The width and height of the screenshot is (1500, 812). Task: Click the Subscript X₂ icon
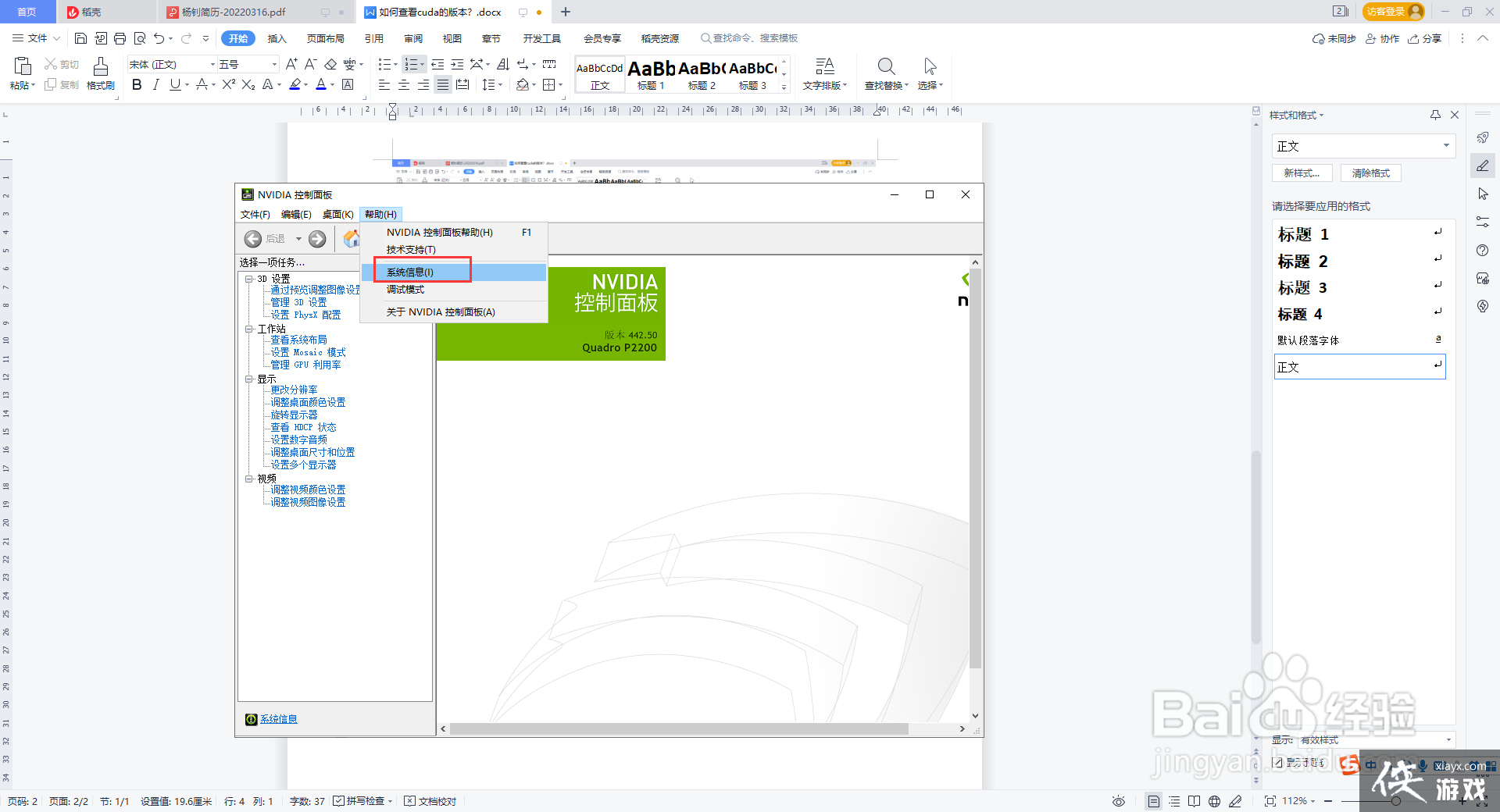tap(248, 84)
